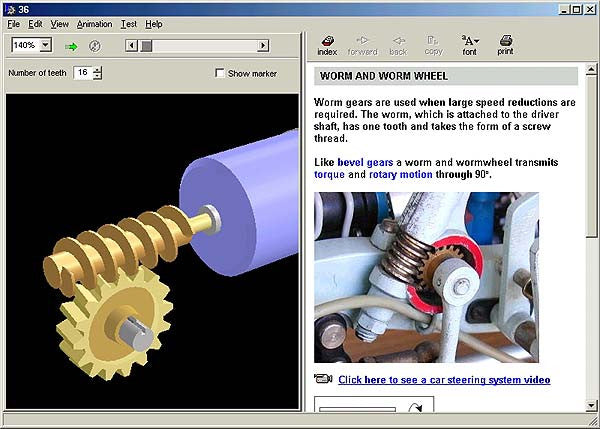Click the video camera icon beside link
The height and width of the screenshot is (429, 600).
[323, 379]
